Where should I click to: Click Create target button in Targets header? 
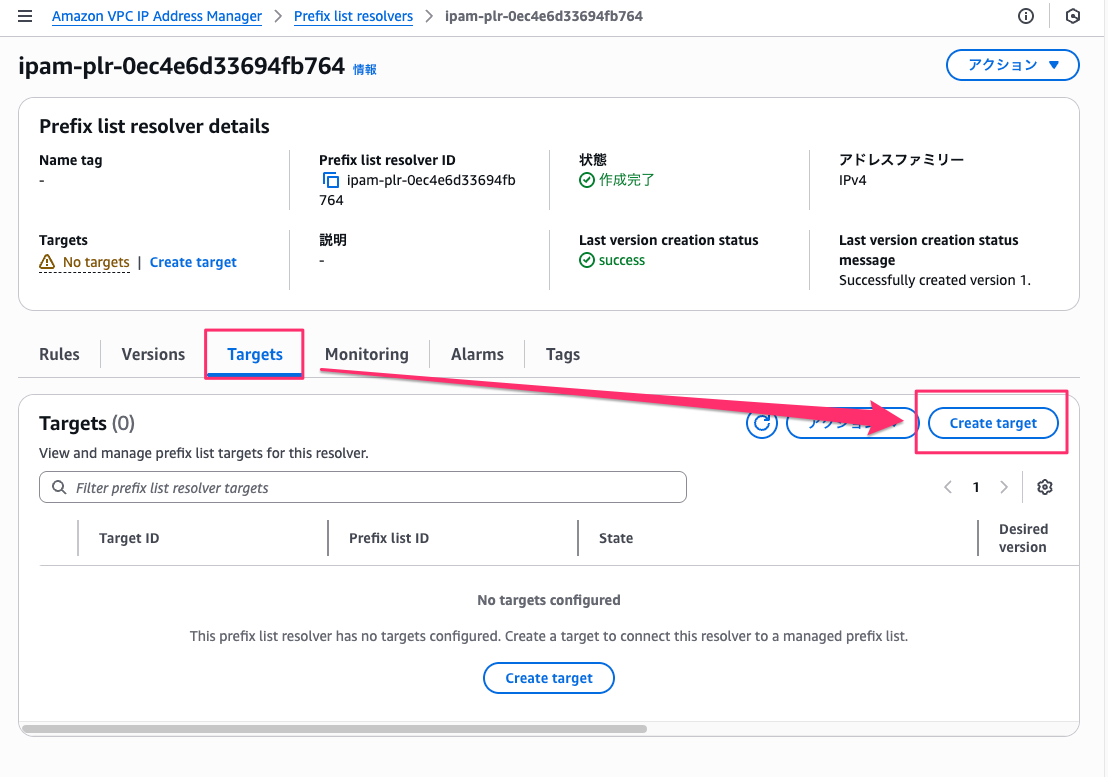(x=992, y=423)
